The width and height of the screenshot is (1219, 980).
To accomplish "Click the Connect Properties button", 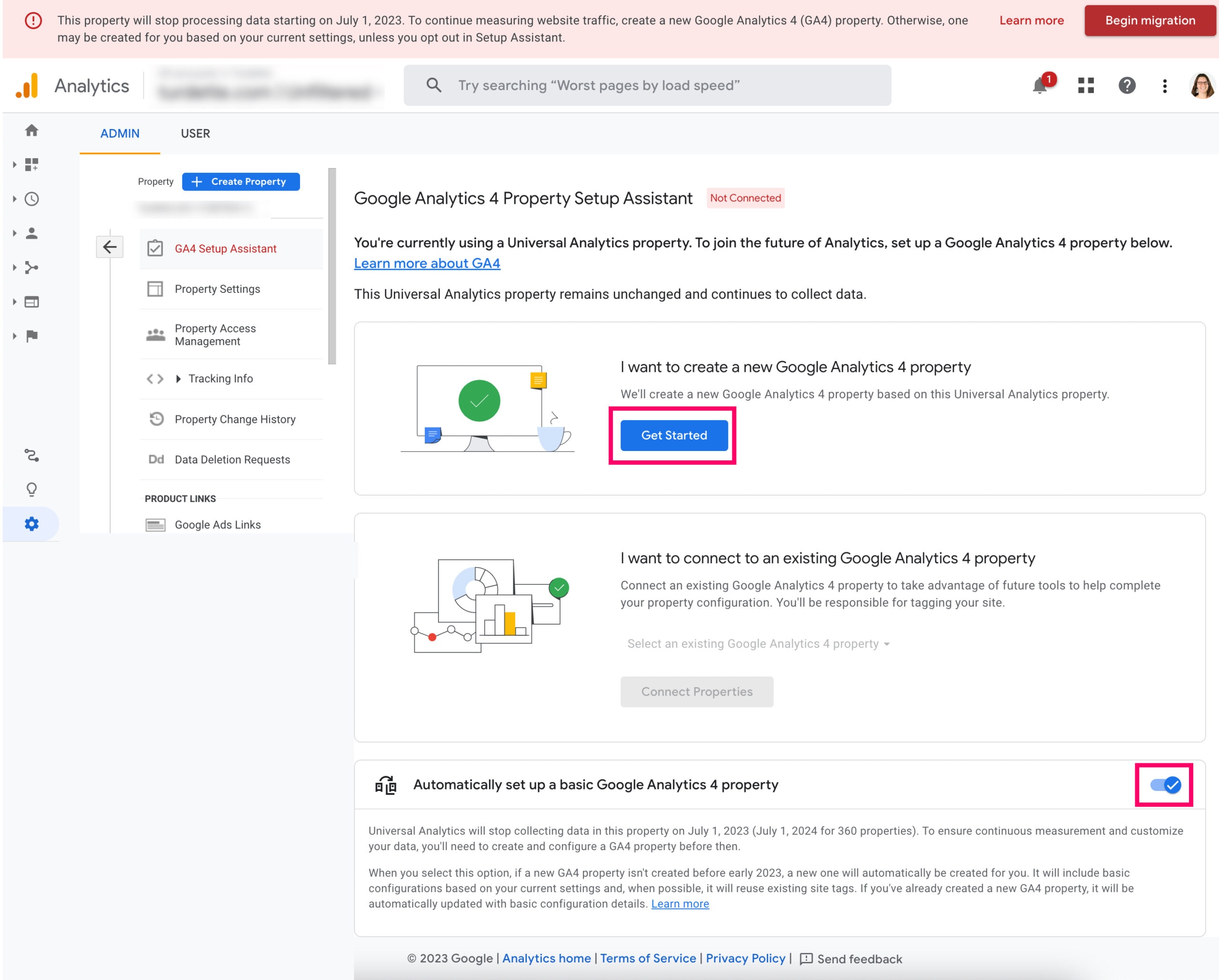I will [697, 691].
